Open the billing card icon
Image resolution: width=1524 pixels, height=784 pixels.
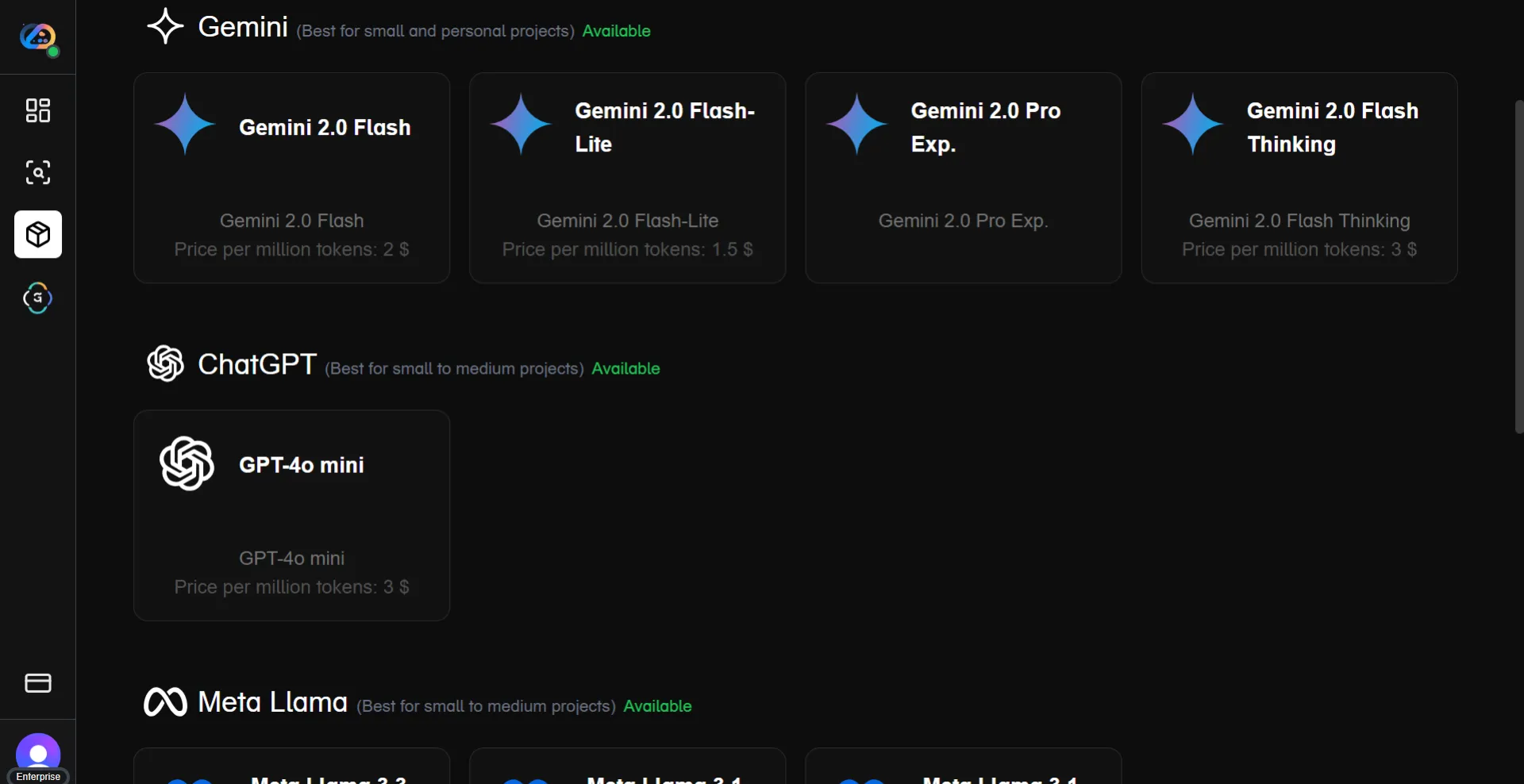pyautogui.click(x=38, y=683)
